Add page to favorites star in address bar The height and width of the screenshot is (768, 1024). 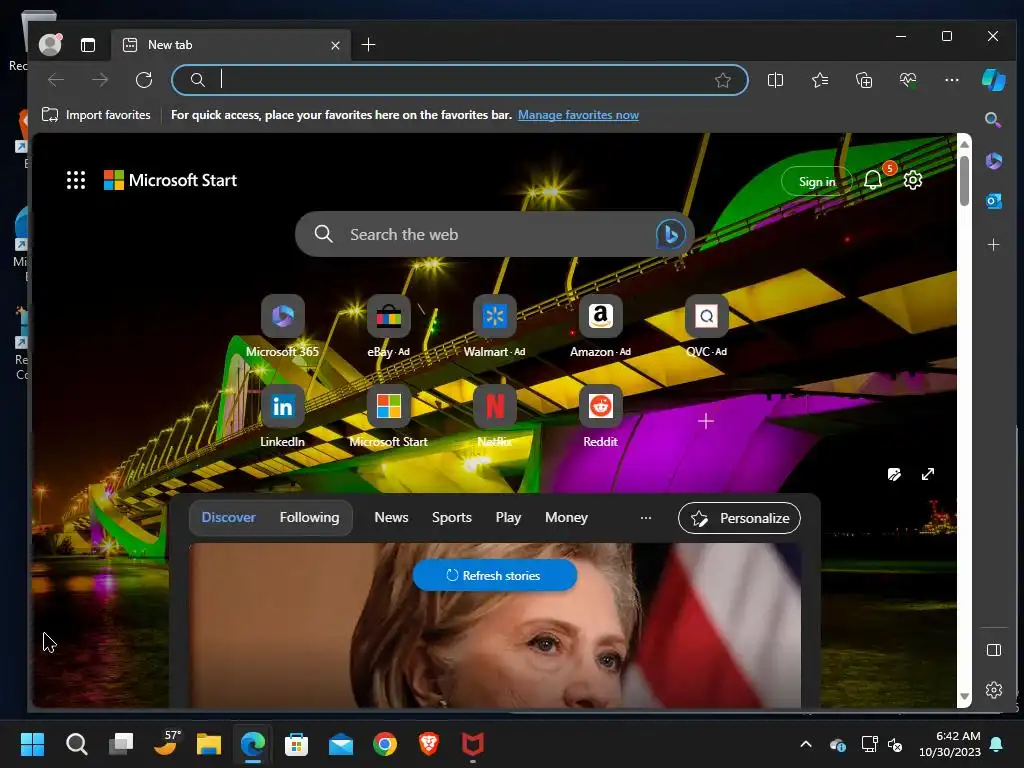[x=722, y=80]
